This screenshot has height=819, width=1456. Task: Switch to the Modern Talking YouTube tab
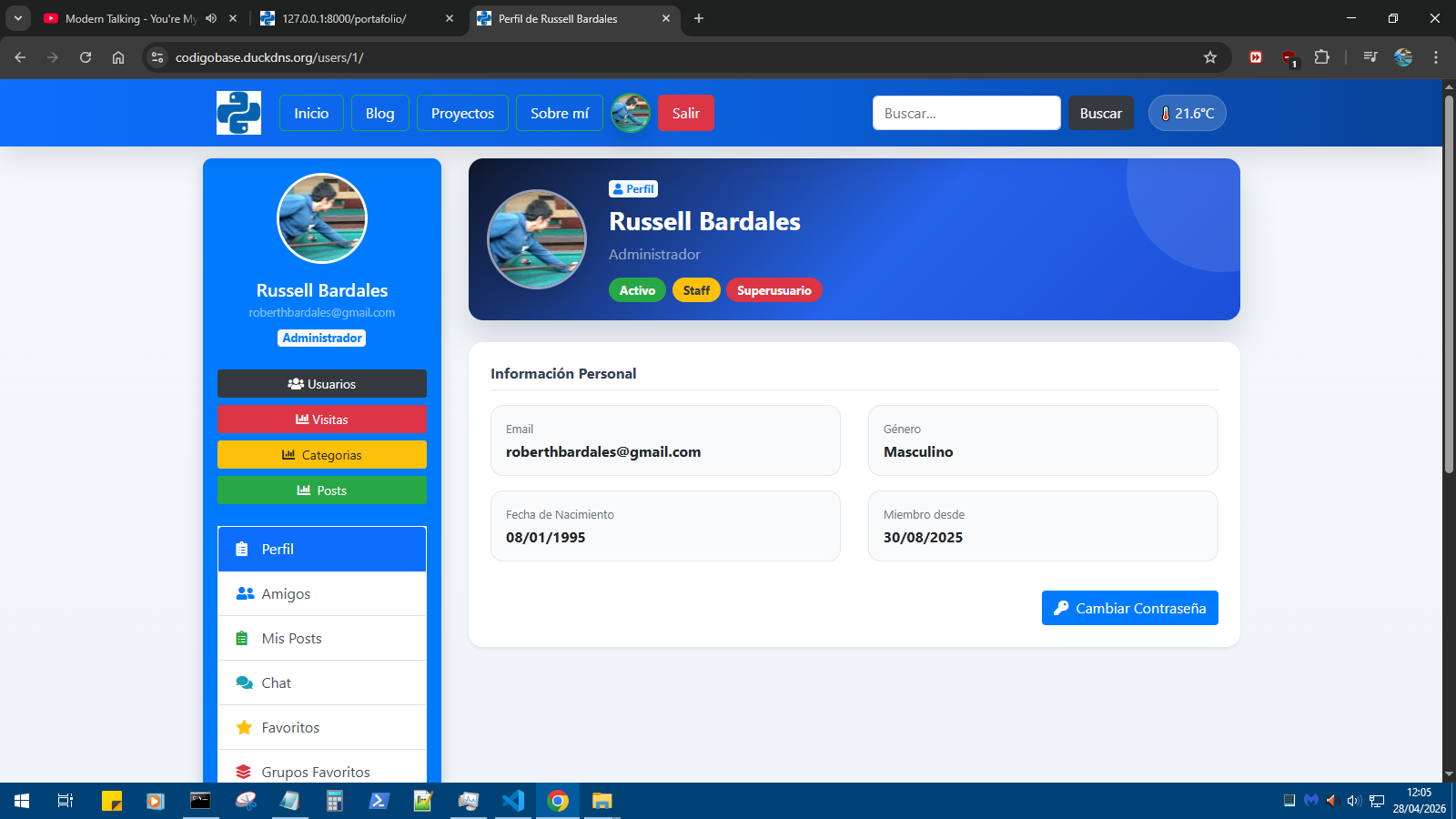(132, 18)
